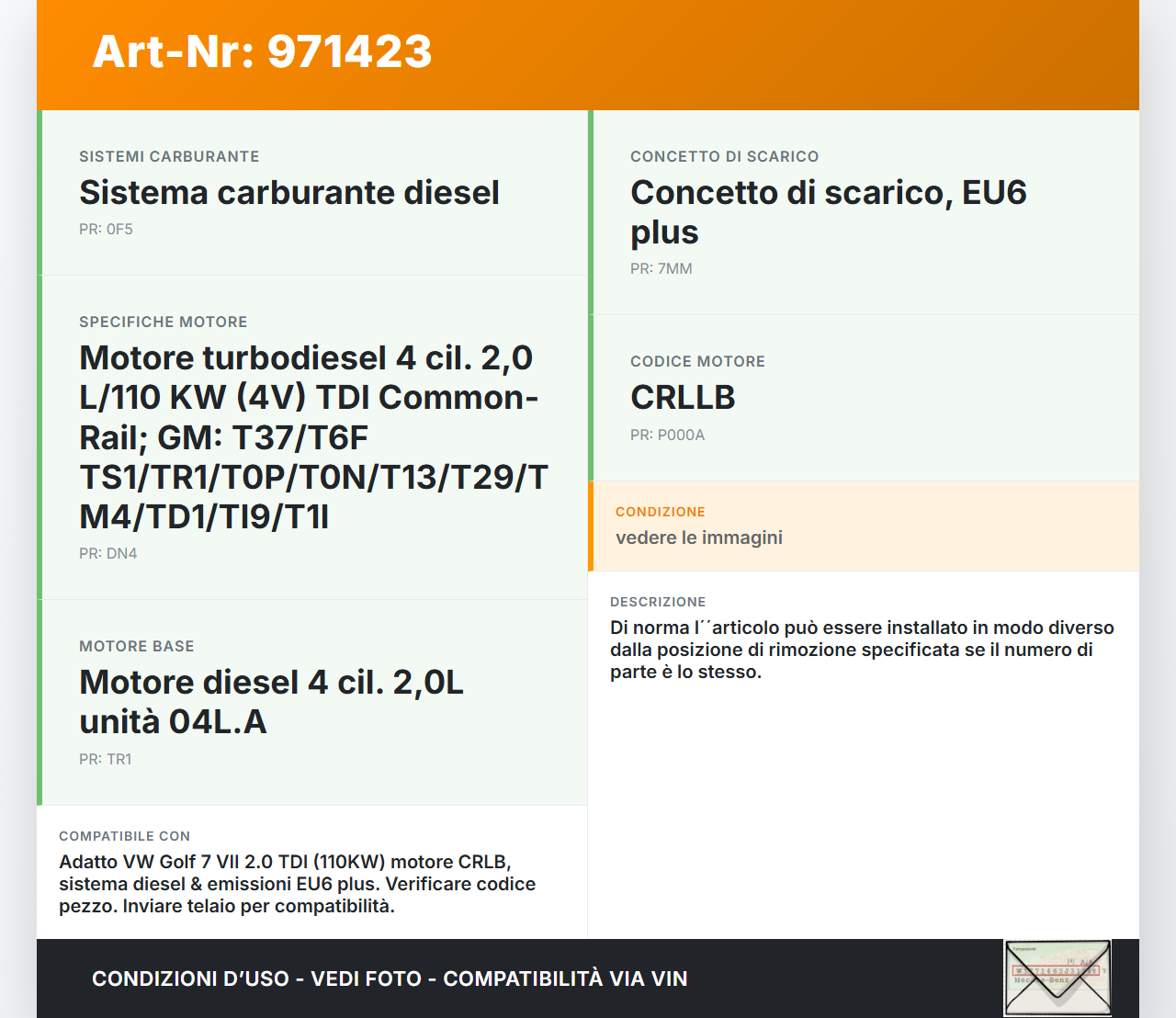
Task: Click the CONDIZIONE section header
Action: 659,512
